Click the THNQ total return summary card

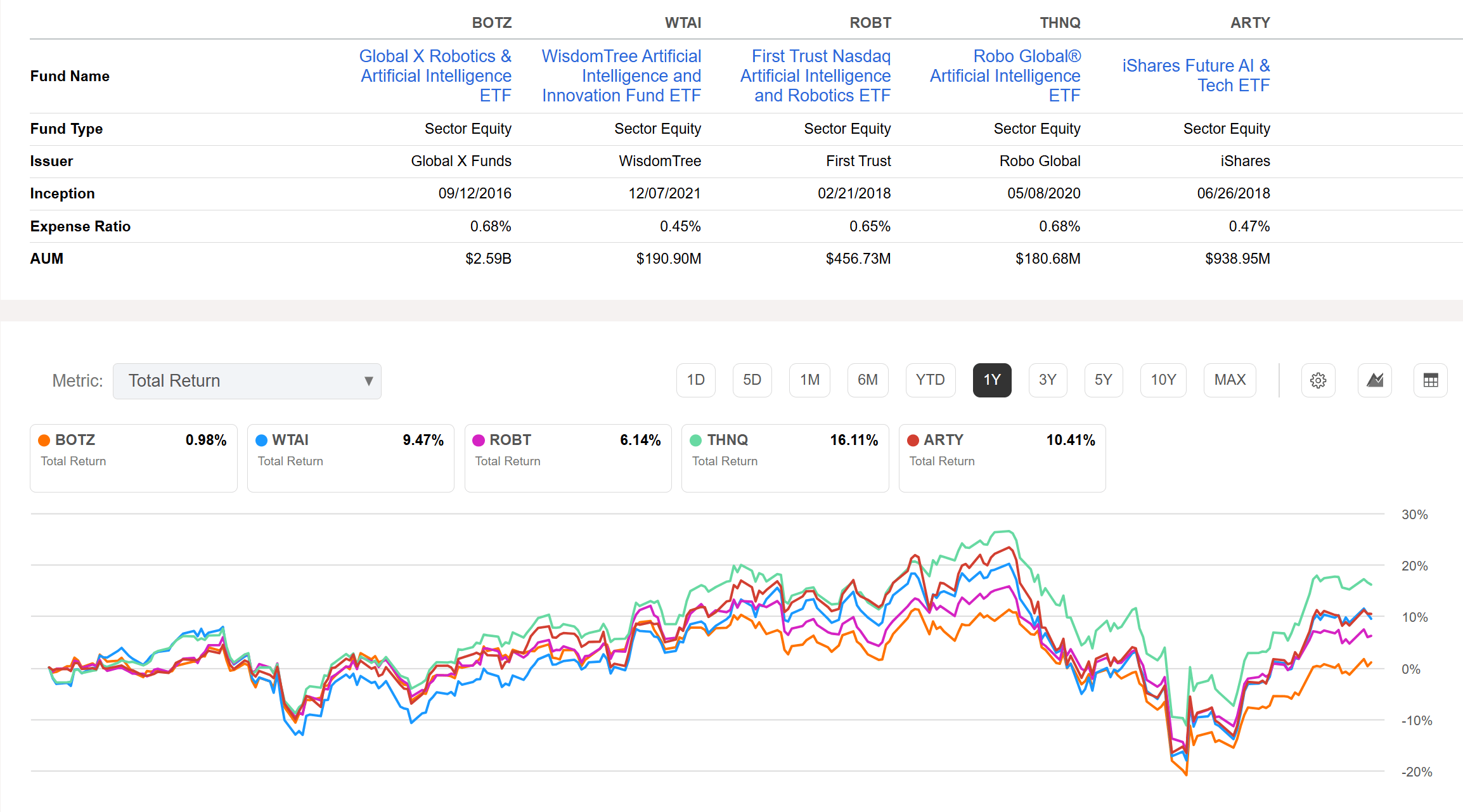tap(785, 458)
